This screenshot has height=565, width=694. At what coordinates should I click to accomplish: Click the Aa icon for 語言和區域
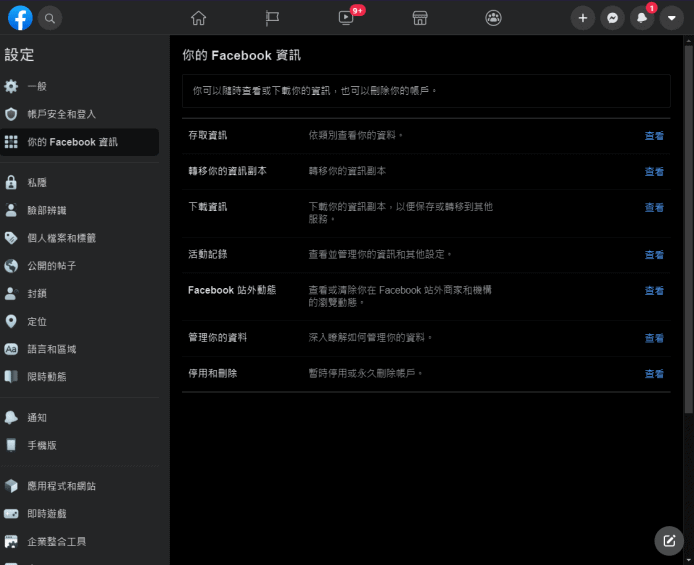coord(11,349)
